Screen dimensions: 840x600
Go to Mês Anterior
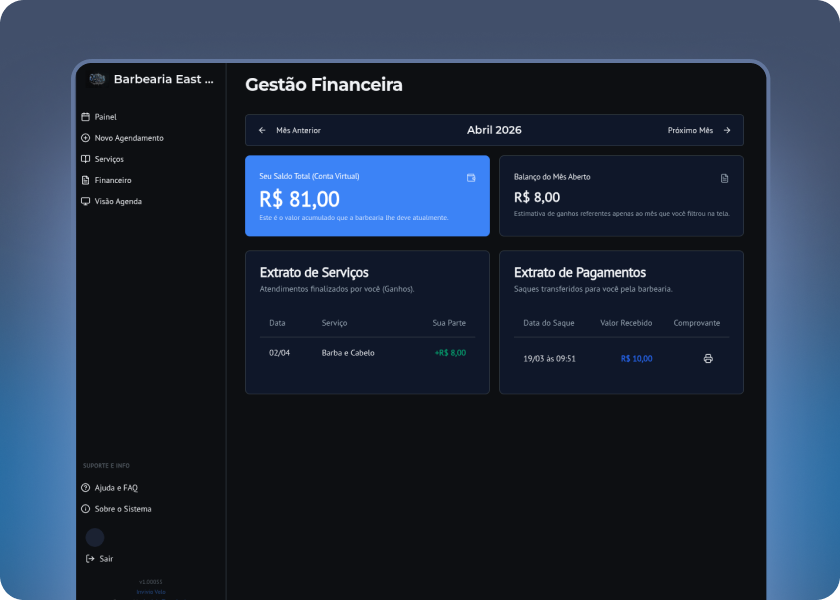coord(290,130)
